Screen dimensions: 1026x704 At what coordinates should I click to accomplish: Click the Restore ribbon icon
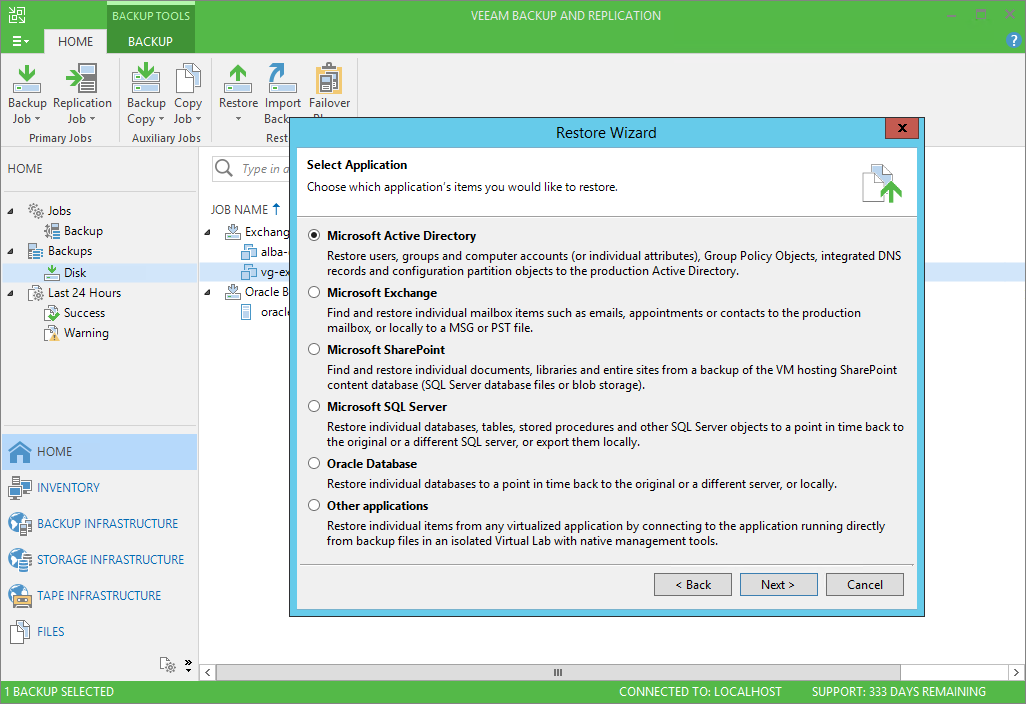pos(238,79)
